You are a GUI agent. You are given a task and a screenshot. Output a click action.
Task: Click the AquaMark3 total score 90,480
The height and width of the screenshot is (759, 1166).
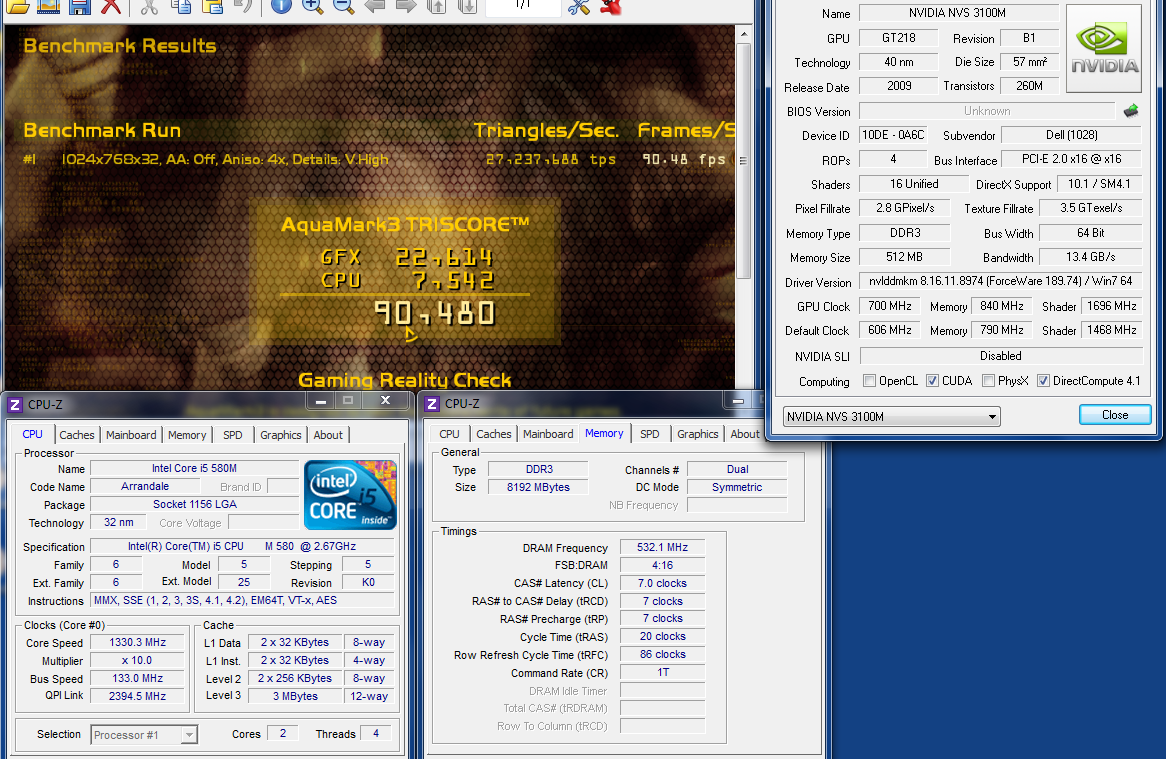point(434,314)
